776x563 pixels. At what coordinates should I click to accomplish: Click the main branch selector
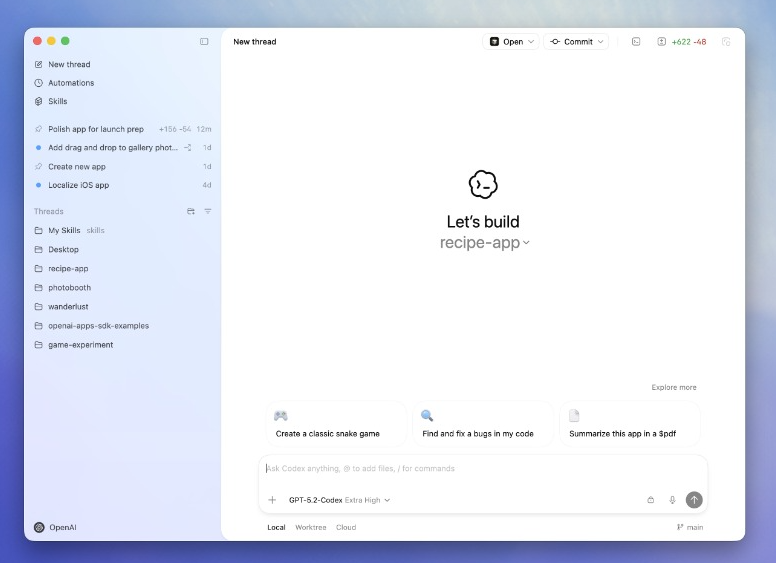[x=690, y=527]
